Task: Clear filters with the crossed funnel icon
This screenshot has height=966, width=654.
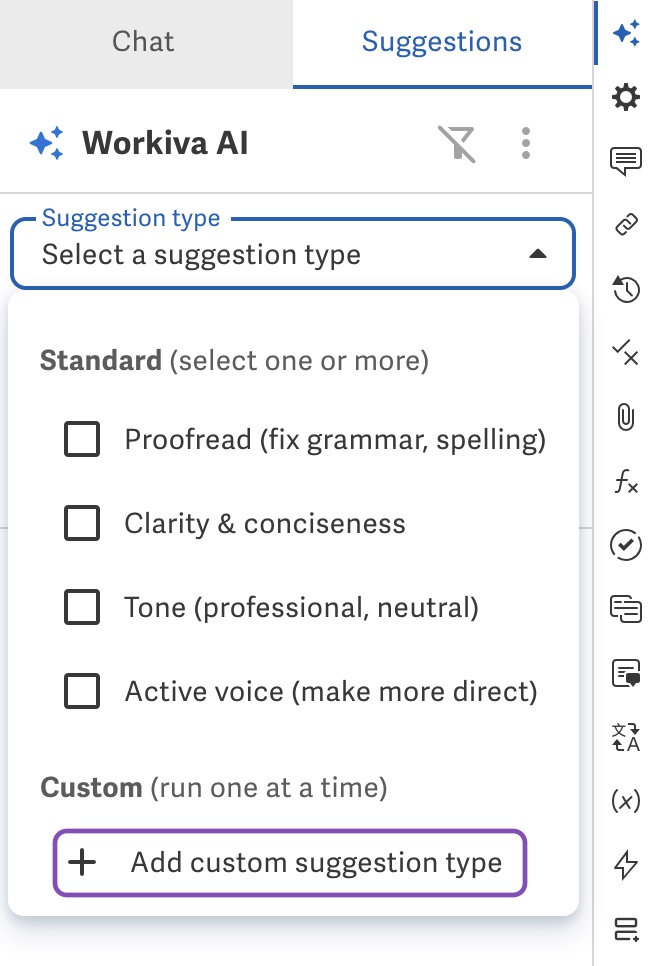Action: [456, 144]
